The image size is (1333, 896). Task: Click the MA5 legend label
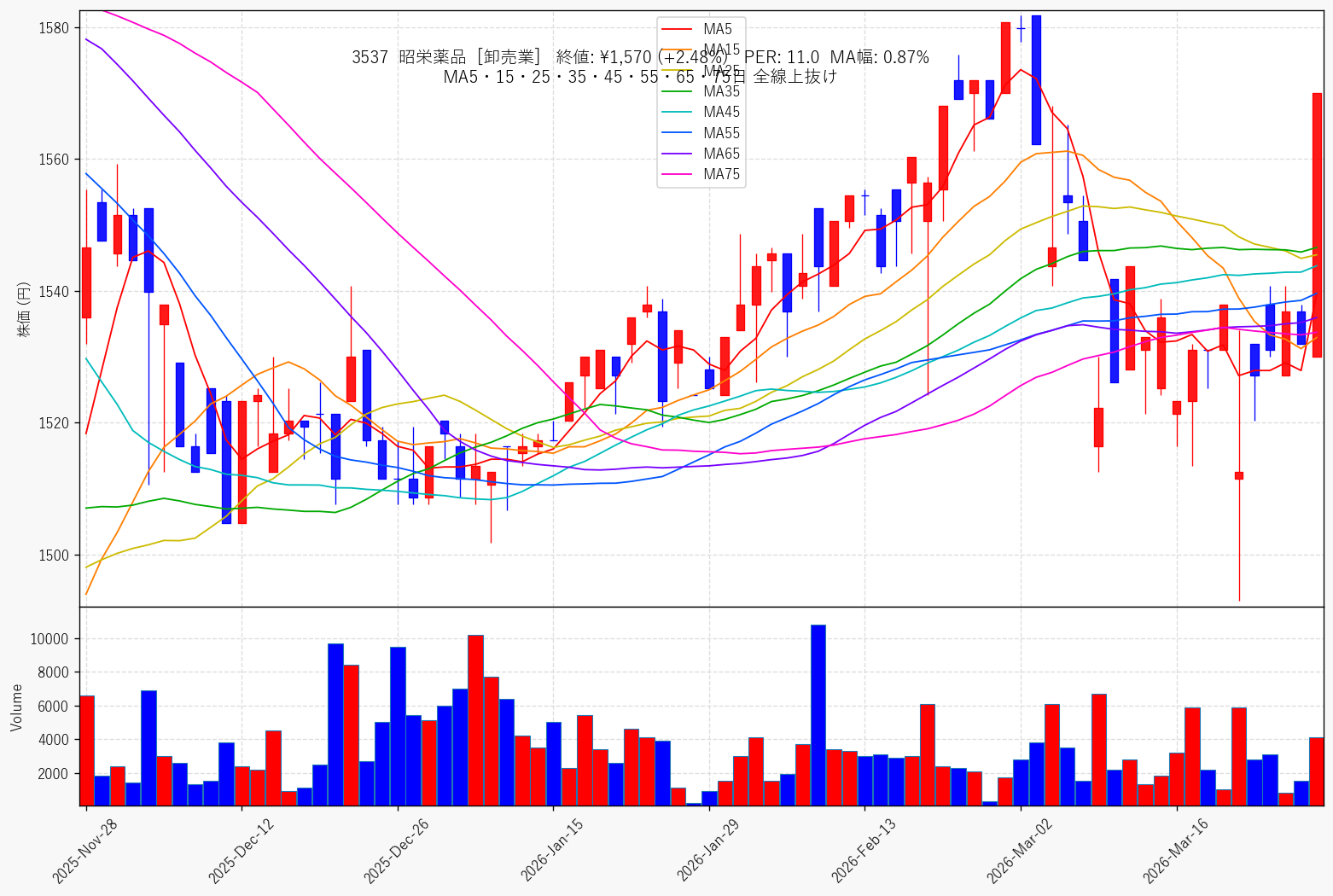pos(718,29)
